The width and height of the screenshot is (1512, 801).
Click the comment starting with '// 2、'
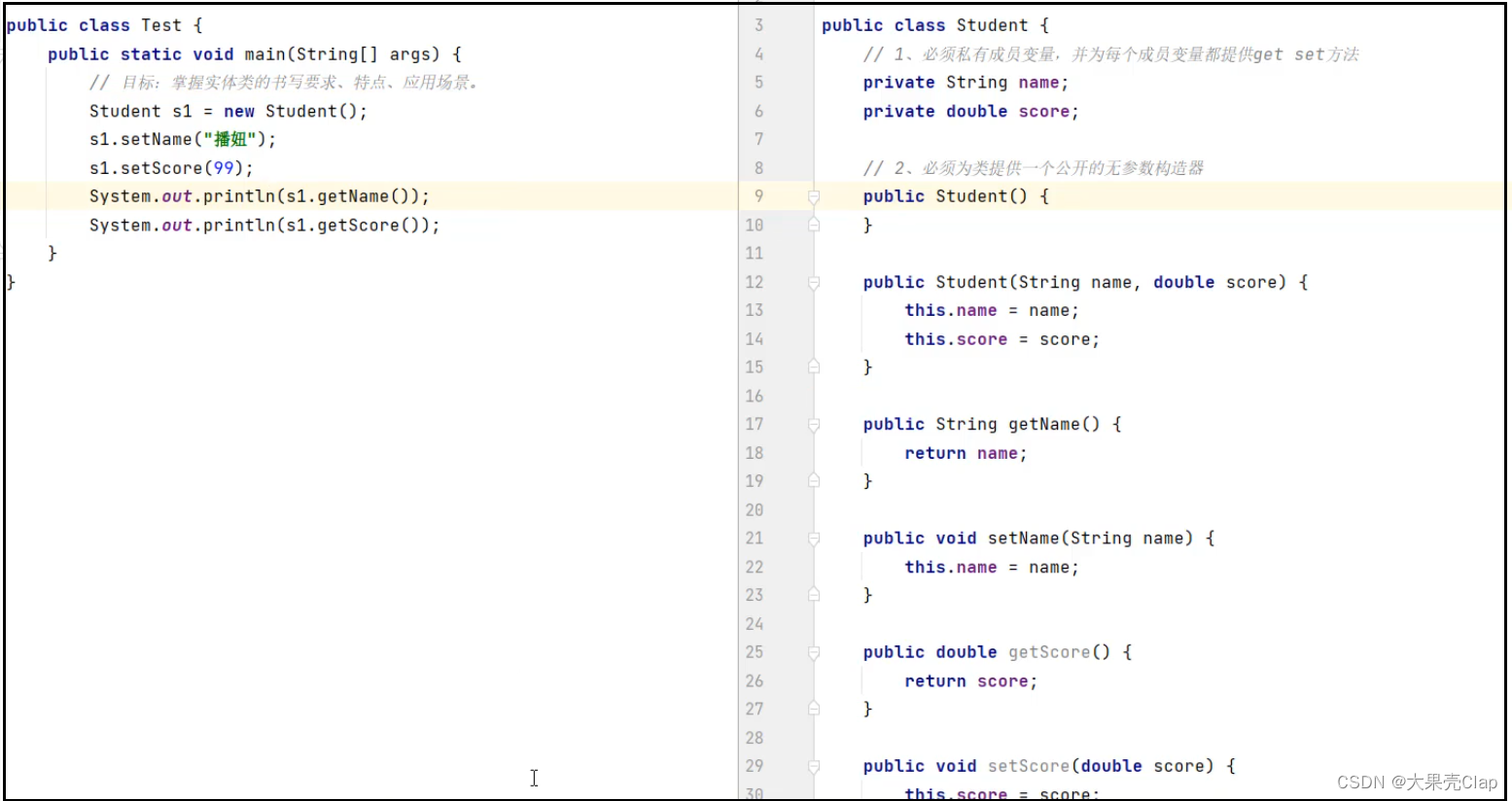coord(1034,168)
